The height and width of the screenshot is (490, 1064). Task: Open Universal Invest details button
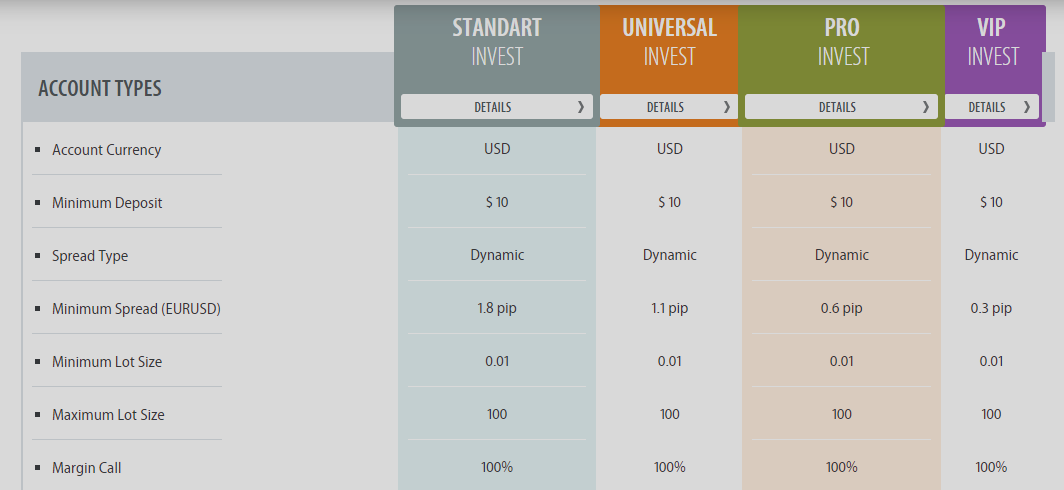[668, 107]
